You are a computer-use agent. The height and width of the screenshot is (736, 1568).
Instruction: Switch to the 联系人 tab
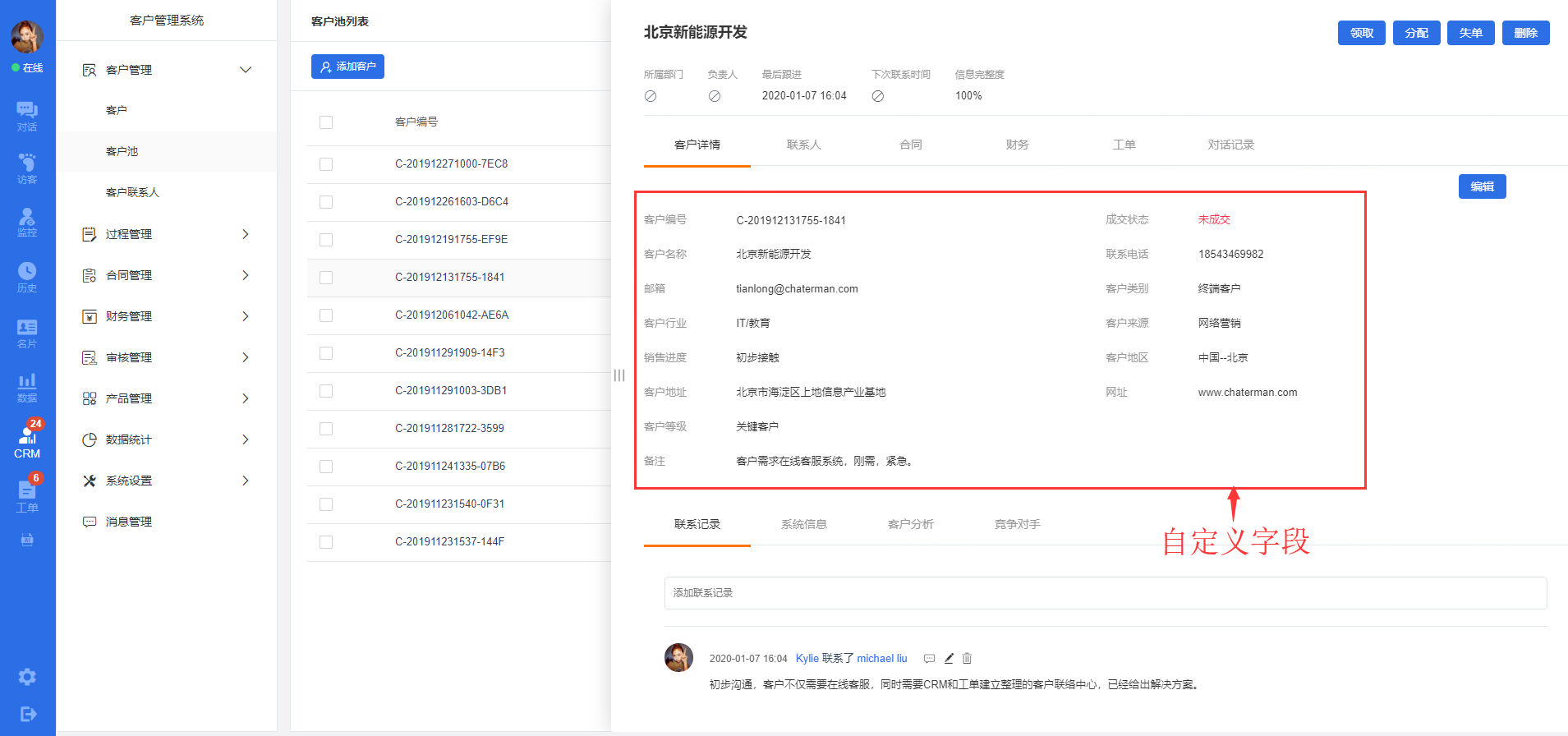click(803, 145)
